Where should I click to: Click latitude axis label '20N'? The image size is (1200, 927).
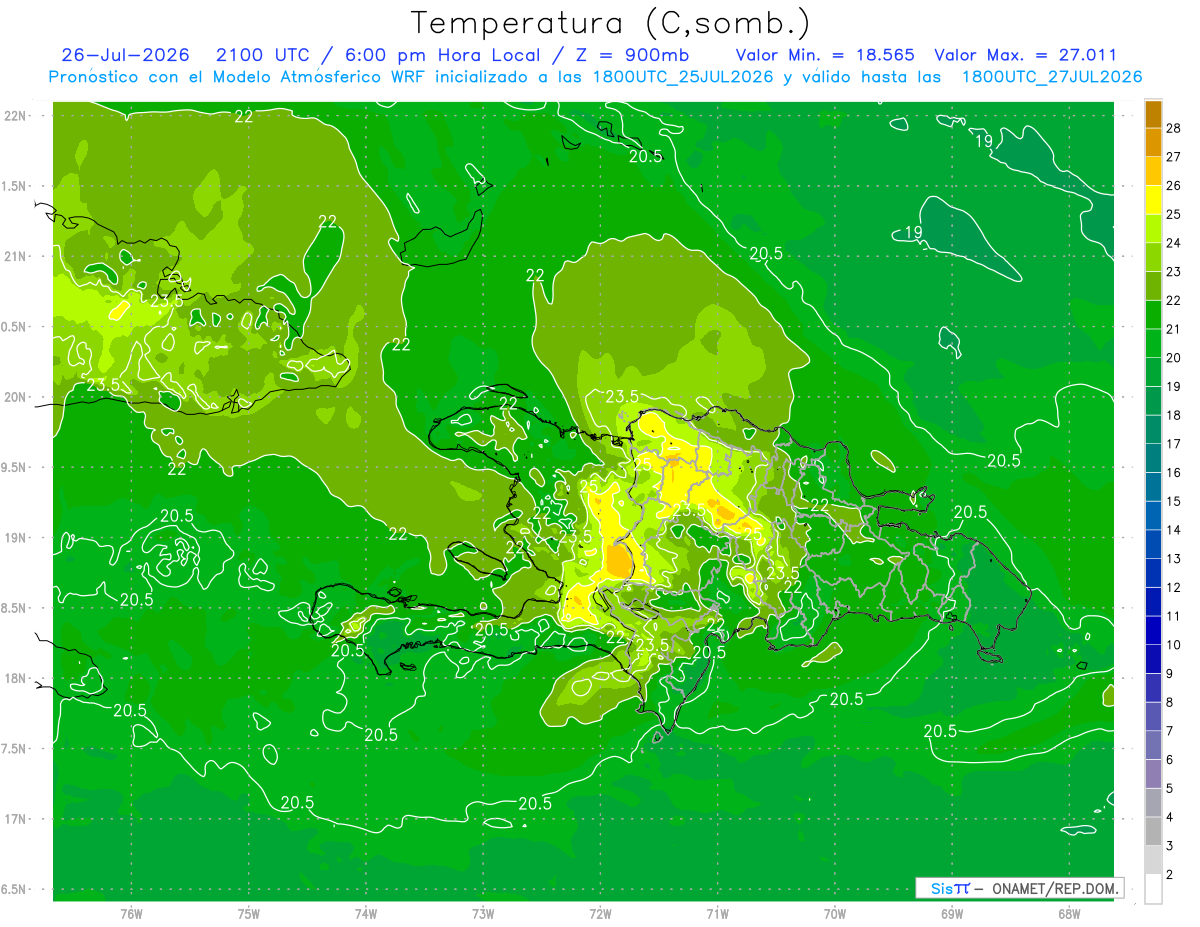click(15, 397)
